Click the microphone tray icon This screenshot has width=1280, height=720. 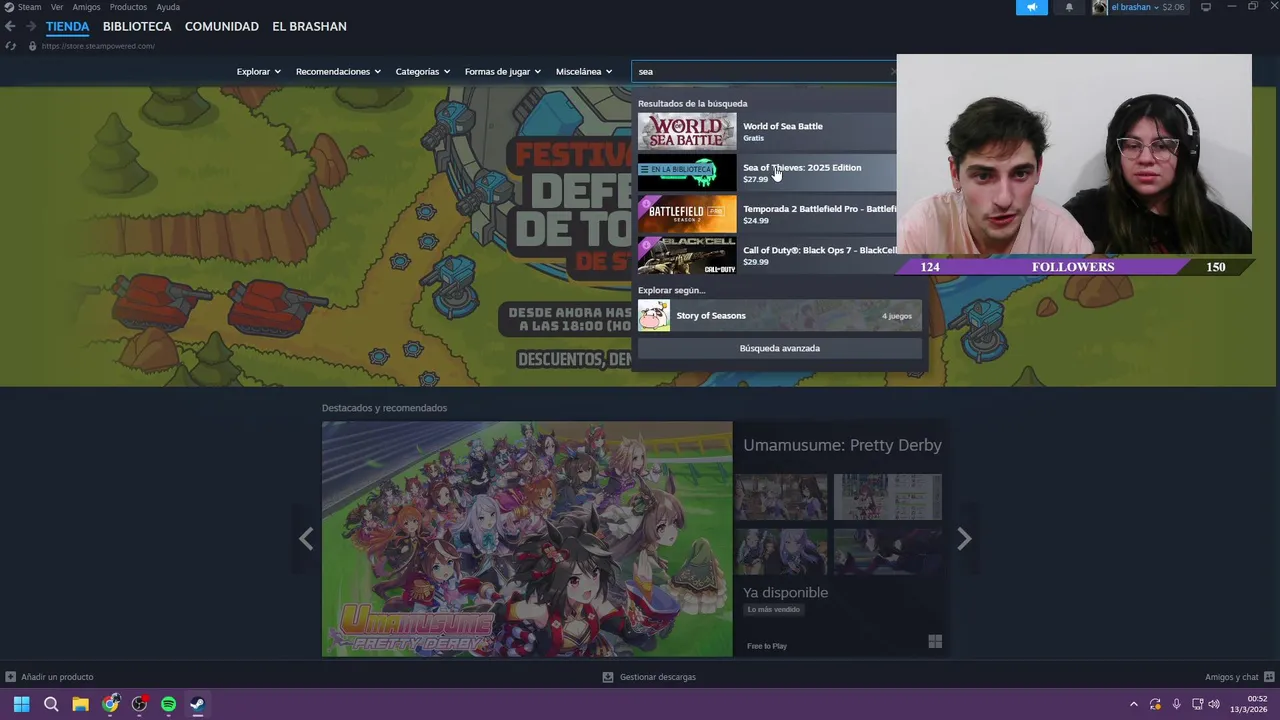tap(1176, 704)
